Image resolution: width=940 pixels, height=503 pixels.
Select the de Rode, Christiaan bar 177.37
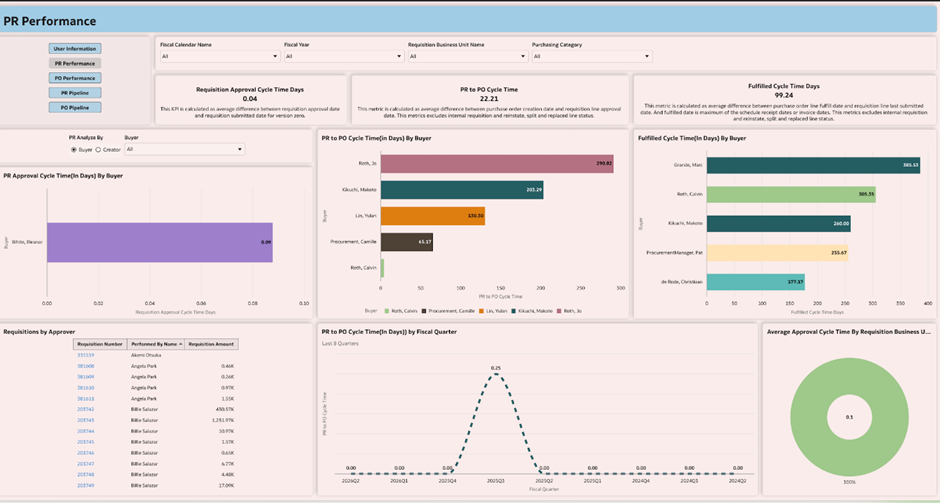(756, 282)
